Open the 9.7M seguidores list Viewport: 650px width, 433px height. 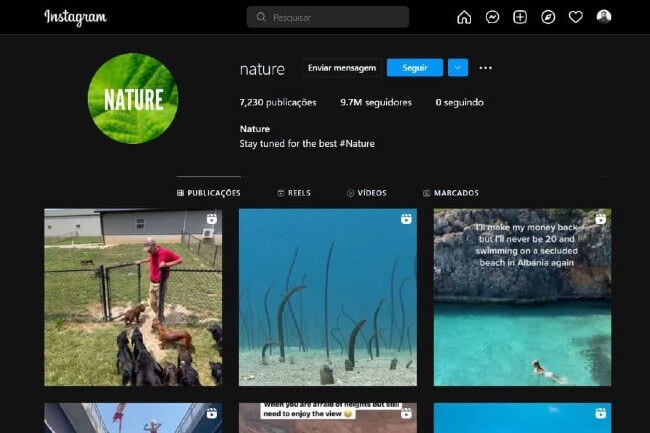[x=376, y=102]
